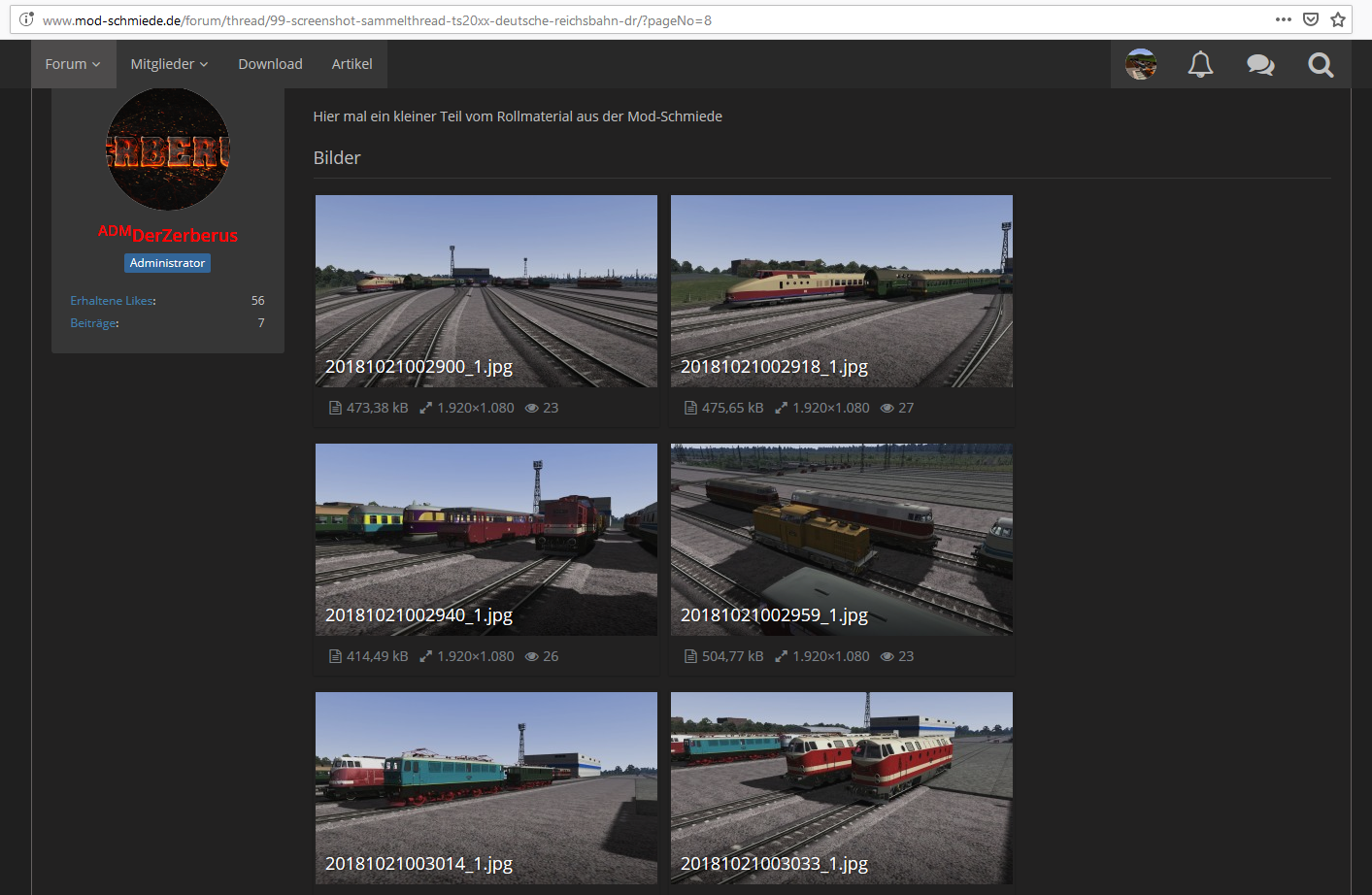
Task: Bookmark this page with the star icon
Action: 1338,19
